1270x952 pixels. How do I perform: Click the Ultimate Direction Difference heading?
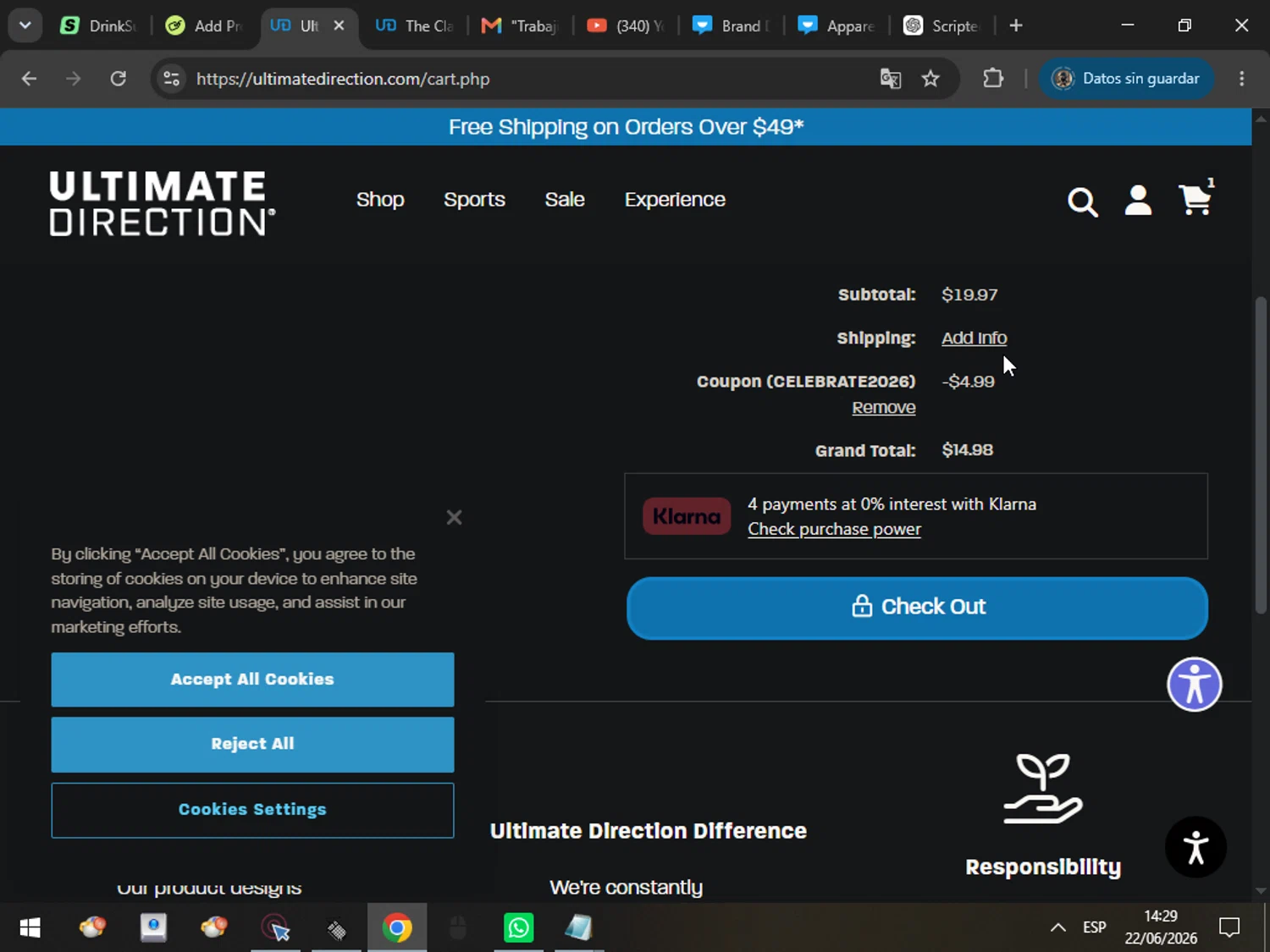648,831
